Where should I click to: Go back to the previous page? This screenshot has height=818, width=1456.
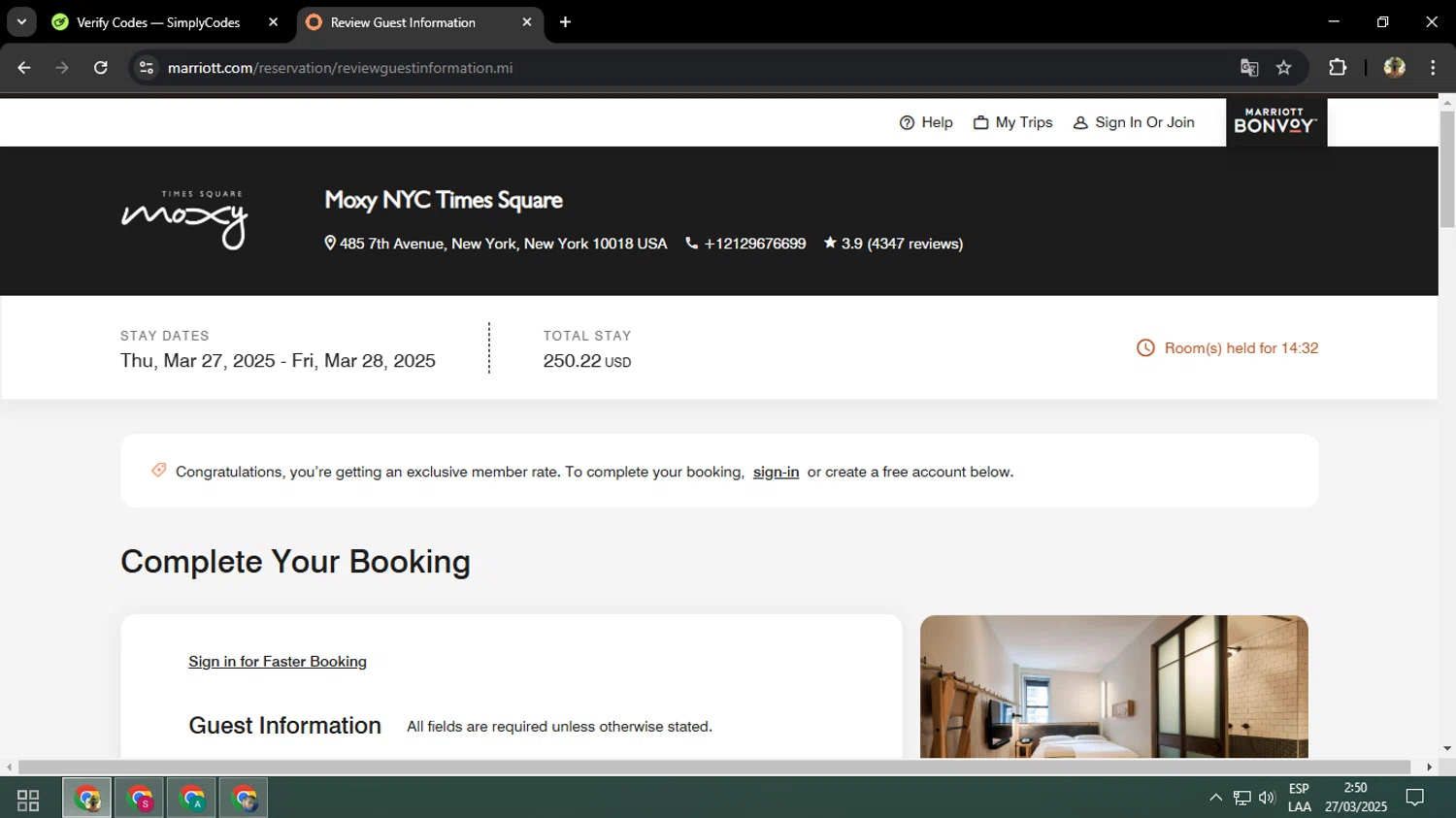pos(24,68)
